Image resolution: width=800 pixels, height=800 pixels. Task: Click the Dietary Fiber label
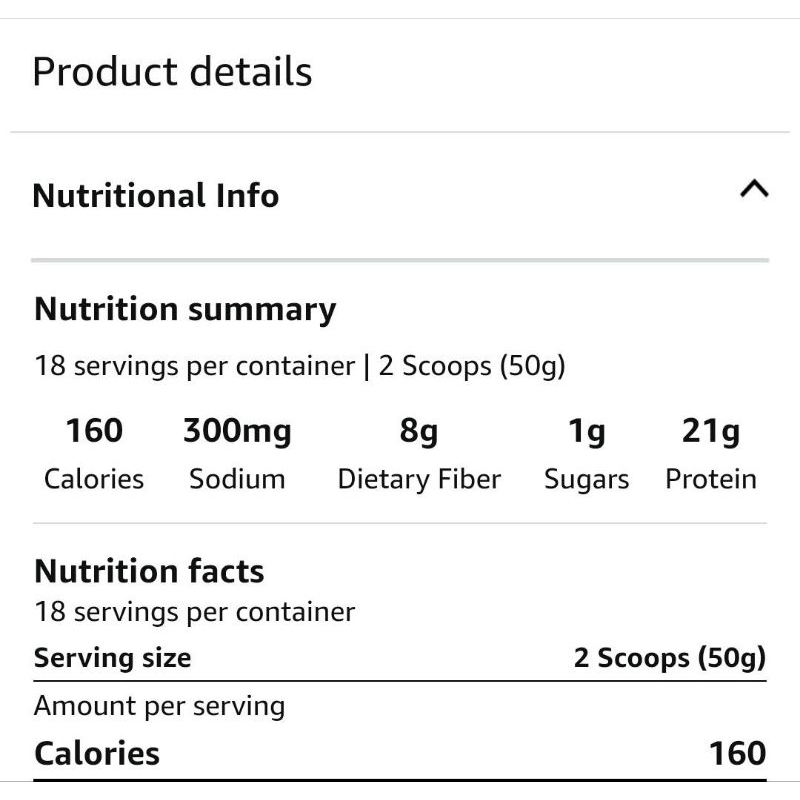[x=419, y=479]
